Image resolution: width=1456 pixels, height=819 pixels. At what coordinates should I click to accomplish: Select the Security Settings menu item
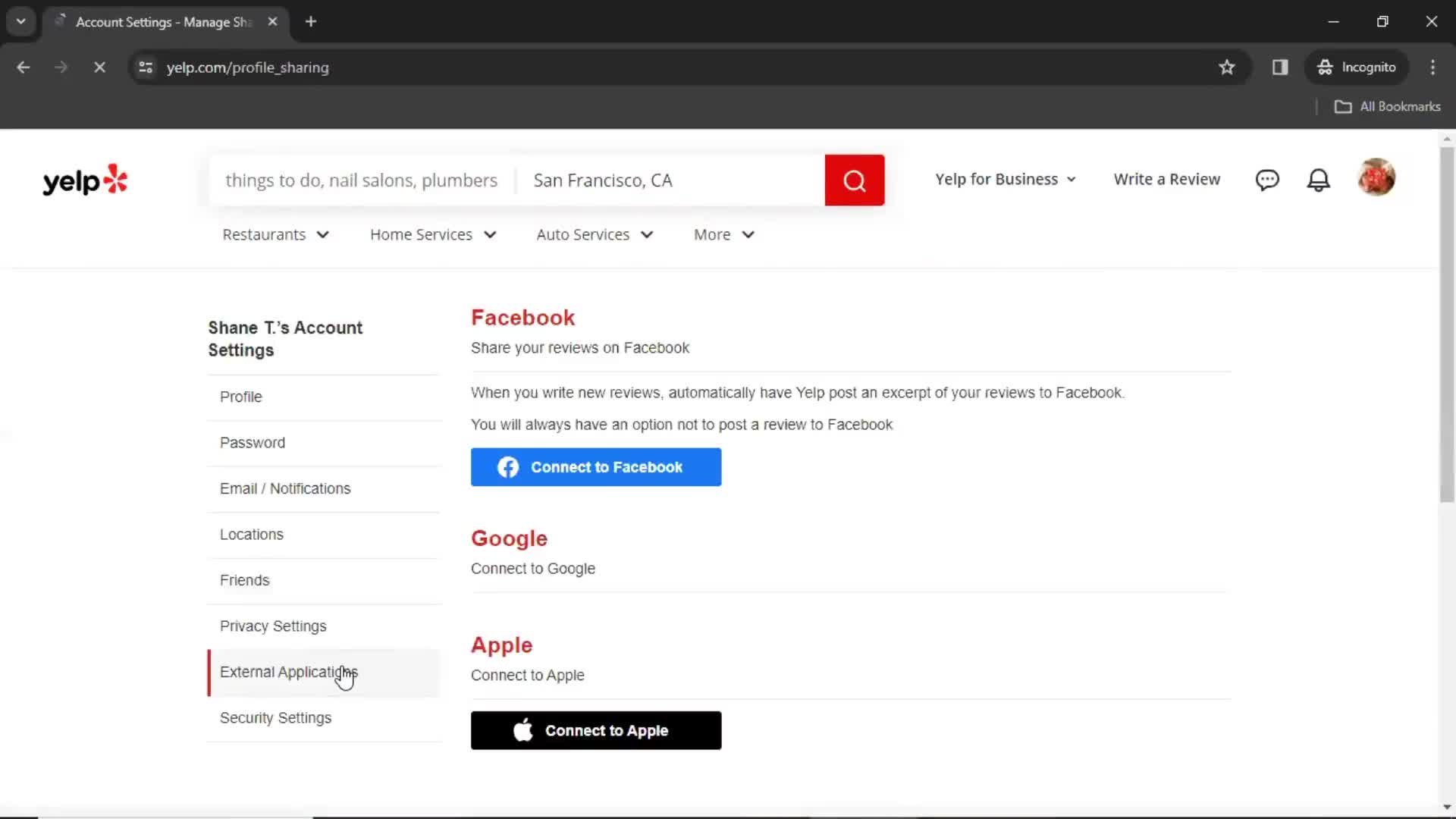tap(275, 717)
